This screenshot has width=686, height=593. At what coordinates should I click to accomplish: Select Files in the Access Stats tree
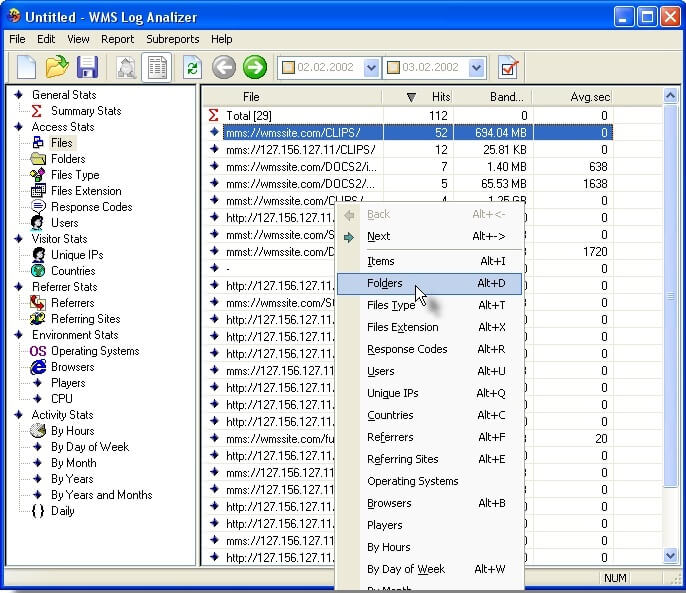pyautogui.click(x=62, y=143)
